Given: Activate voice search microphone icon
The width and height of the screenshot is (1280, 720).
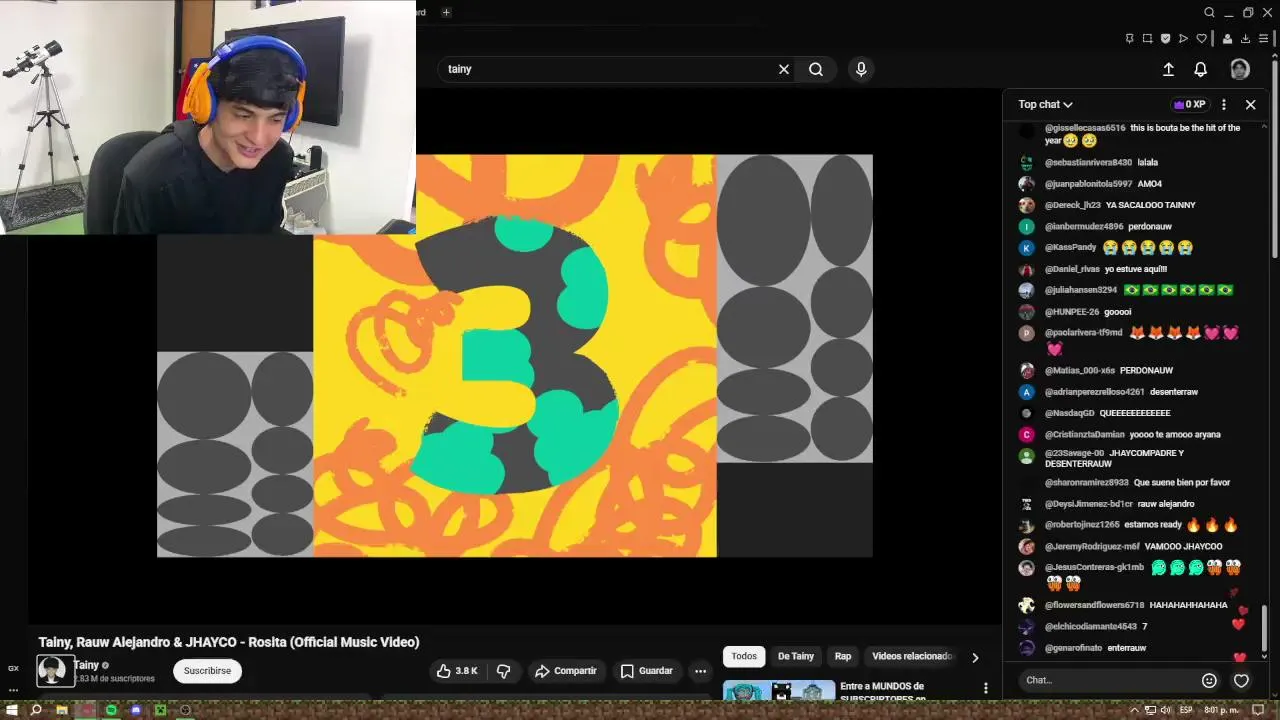Looking at the screenshot, I should [x=861, y=69].
